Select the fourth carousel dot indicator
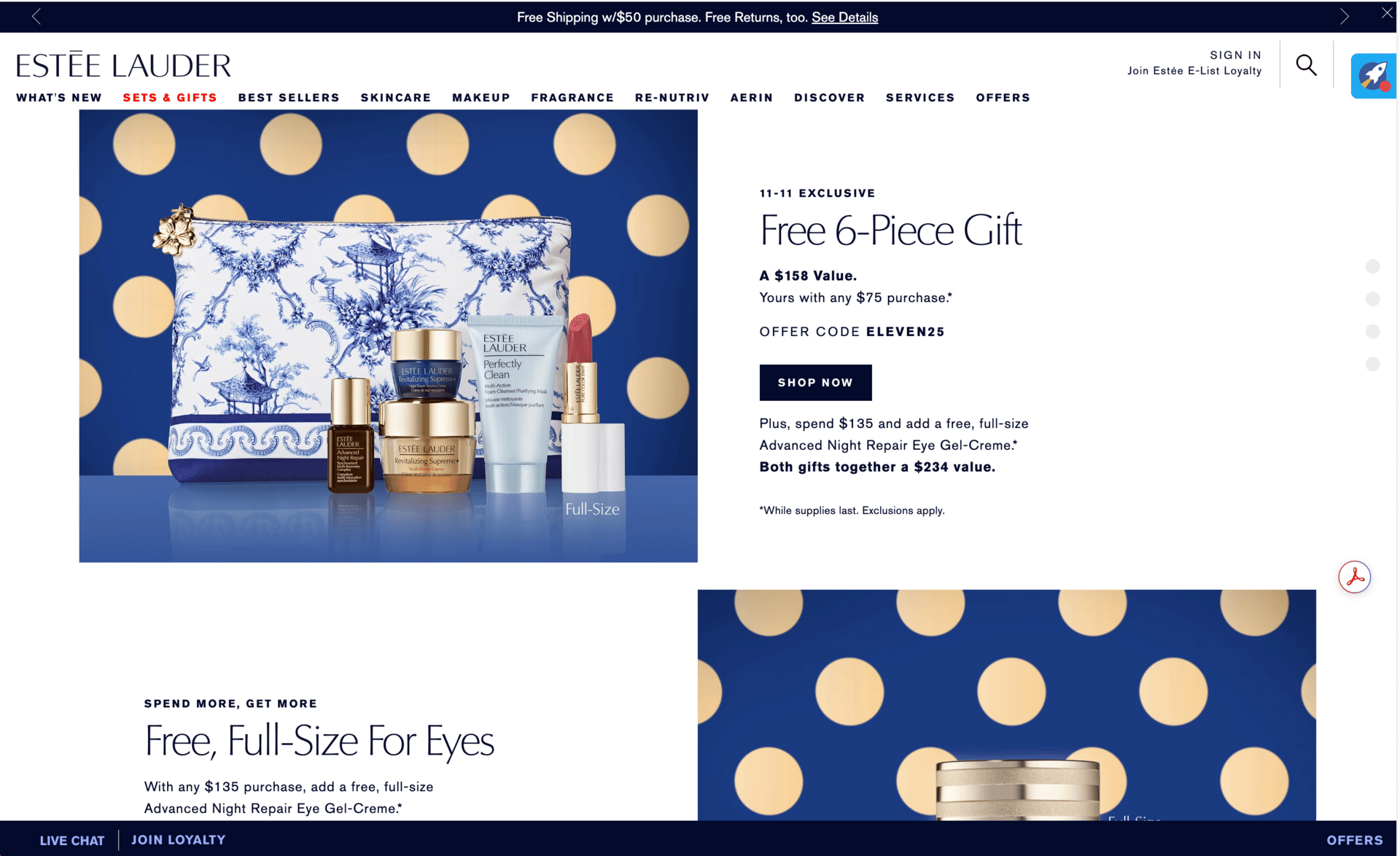 click(x=1372, y=364)
